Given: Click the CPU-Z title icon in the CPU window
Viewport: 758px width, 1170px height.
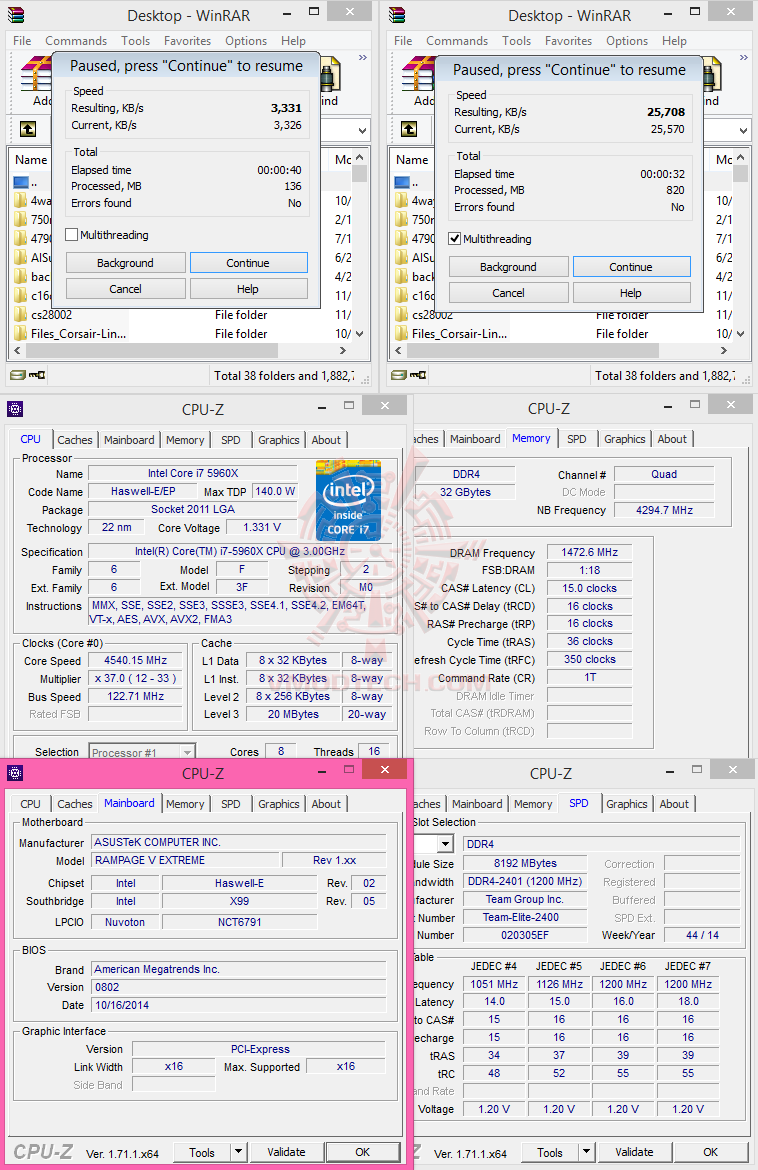Looking at the screenshot, I should coord(15,409).
